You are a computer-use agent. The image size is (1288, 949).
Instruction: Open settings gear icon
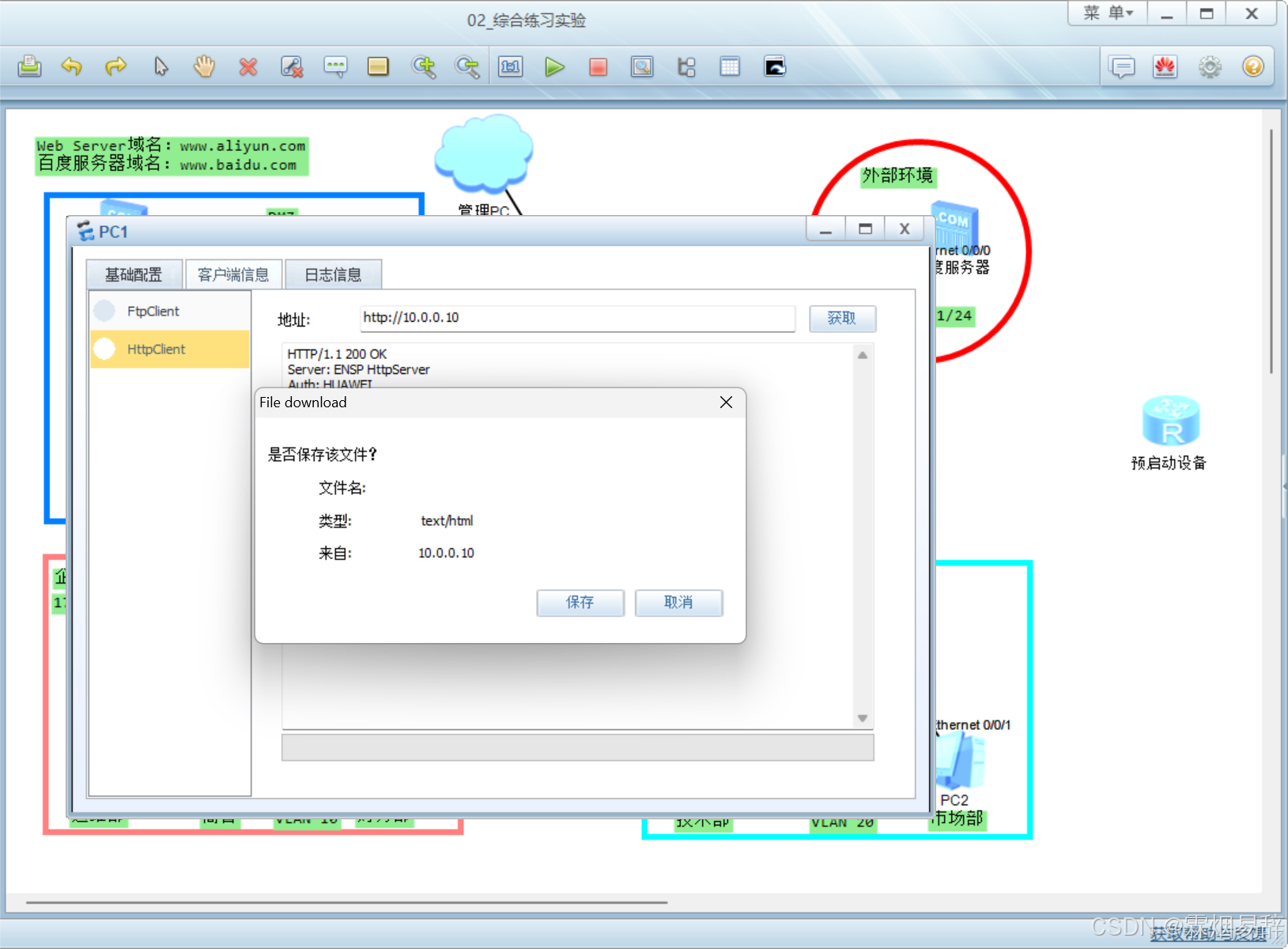[x=1210, y=66]
